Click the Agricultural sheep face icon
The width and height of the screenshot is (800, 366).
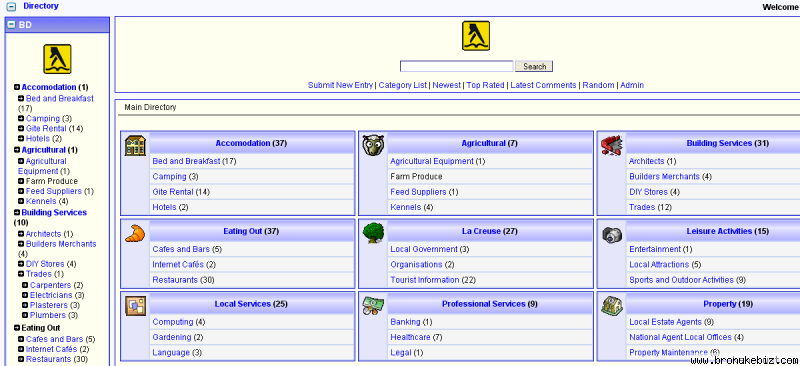(x=372, y=145)
